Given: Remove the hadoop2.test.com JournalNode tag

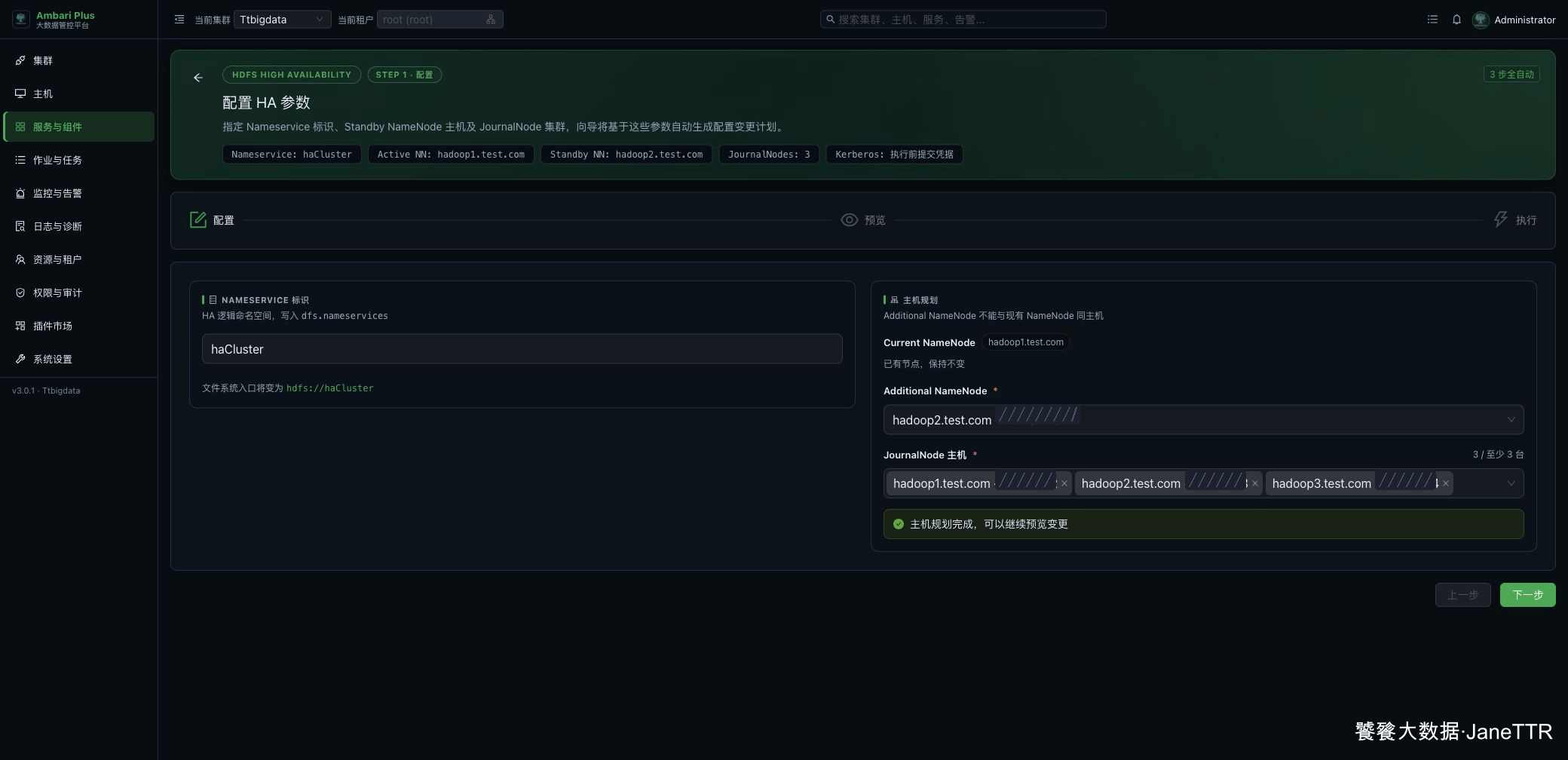Looking at the screenshot, I should click(1254, 484).
